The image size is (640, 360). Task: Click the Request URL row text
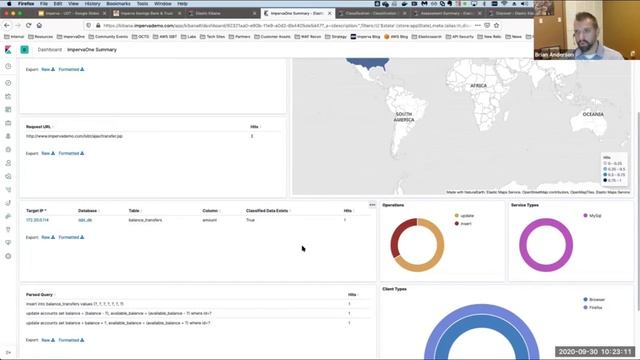(x=74, y=136)
